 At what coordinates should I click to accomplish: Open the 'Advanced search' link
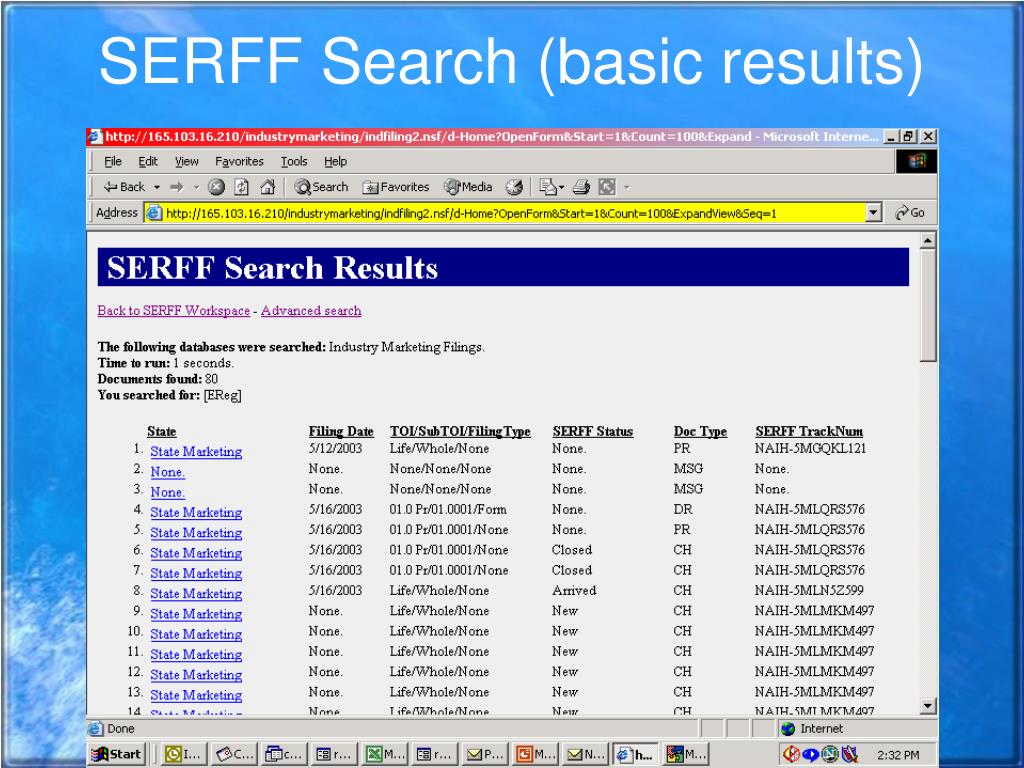(x=311, y=311)
